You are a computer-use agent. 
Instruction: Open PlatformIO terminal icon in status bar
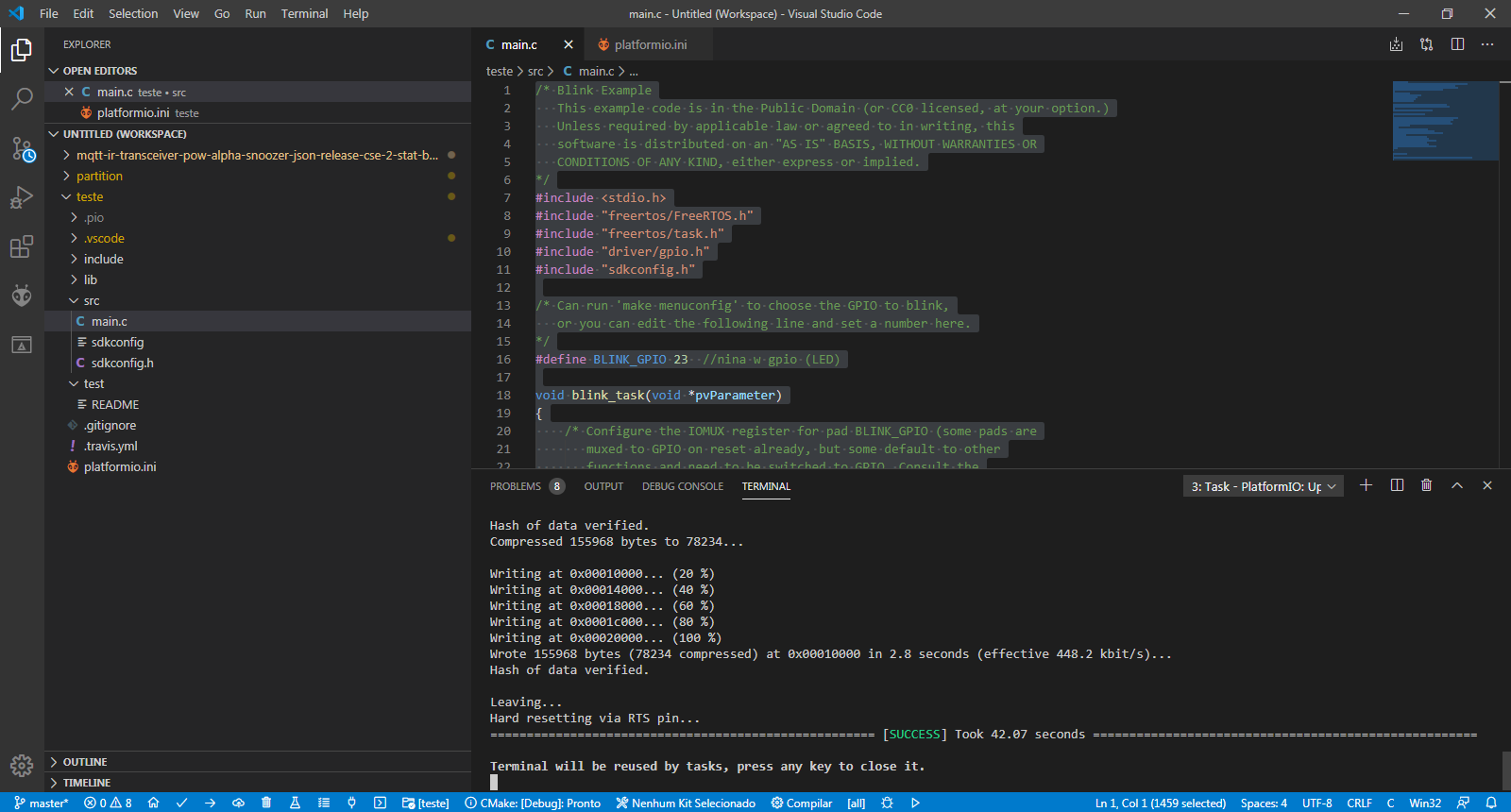[380, 803]
